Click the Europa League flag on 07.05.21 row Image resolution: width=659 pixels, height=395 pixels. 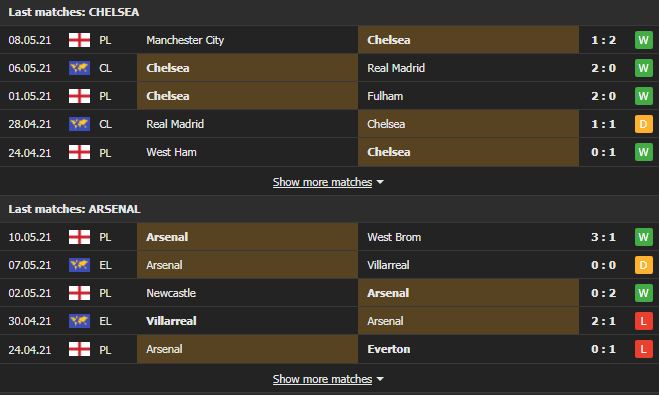[x=79, y=265]
